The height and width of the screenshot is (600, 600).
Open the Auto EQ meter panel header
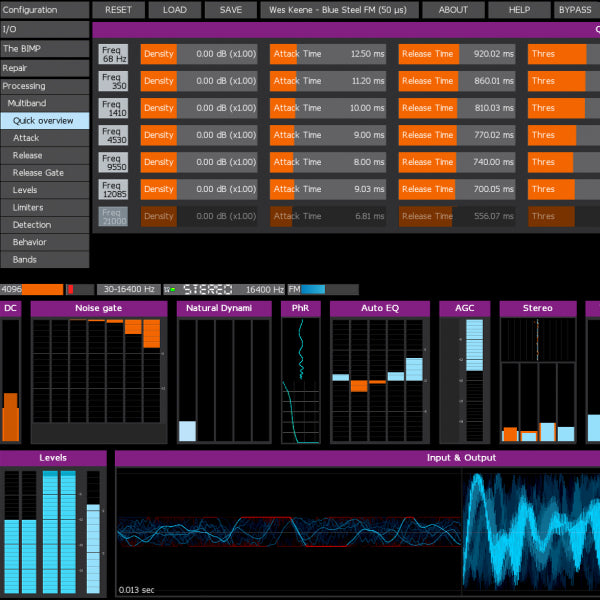tap(379, 309)
